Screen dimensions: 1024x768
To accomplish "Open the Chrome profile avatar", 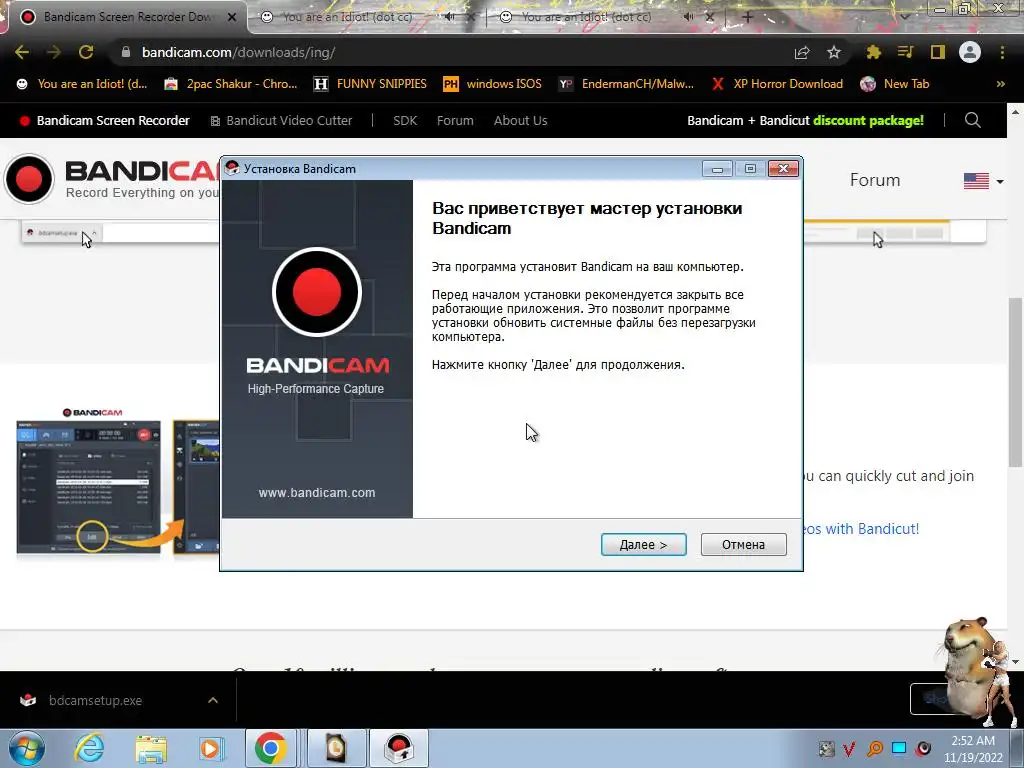I will [x=970, y=52].
